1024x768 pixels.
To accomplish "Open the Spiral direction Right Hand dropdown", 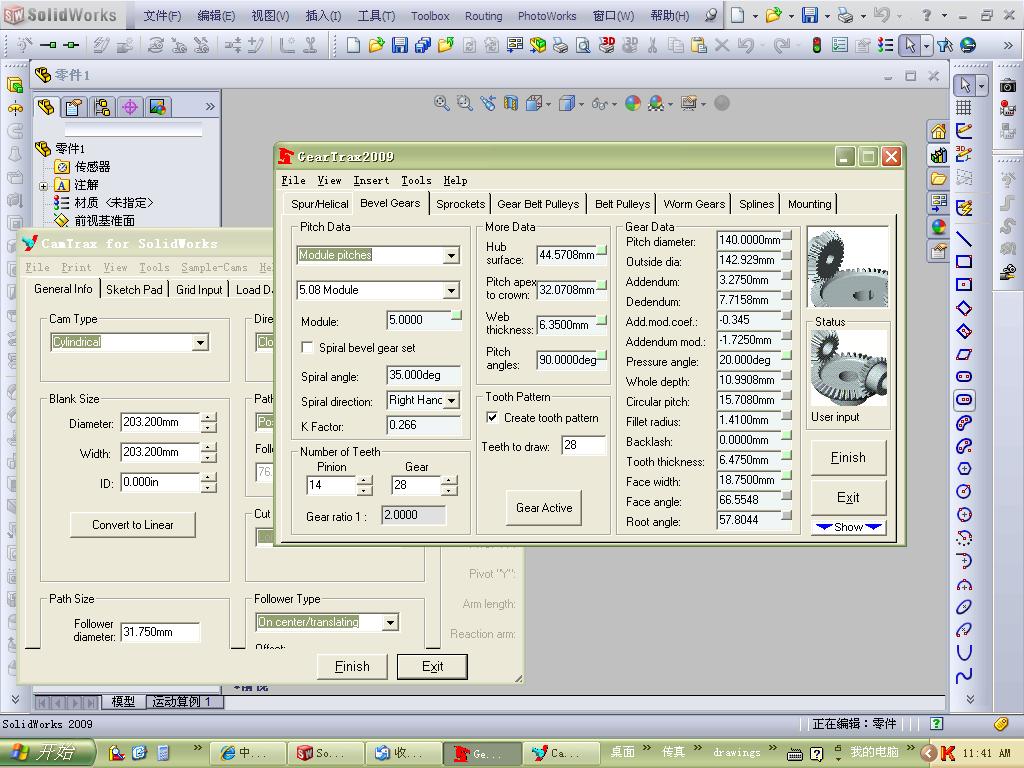I will (451, 400).
